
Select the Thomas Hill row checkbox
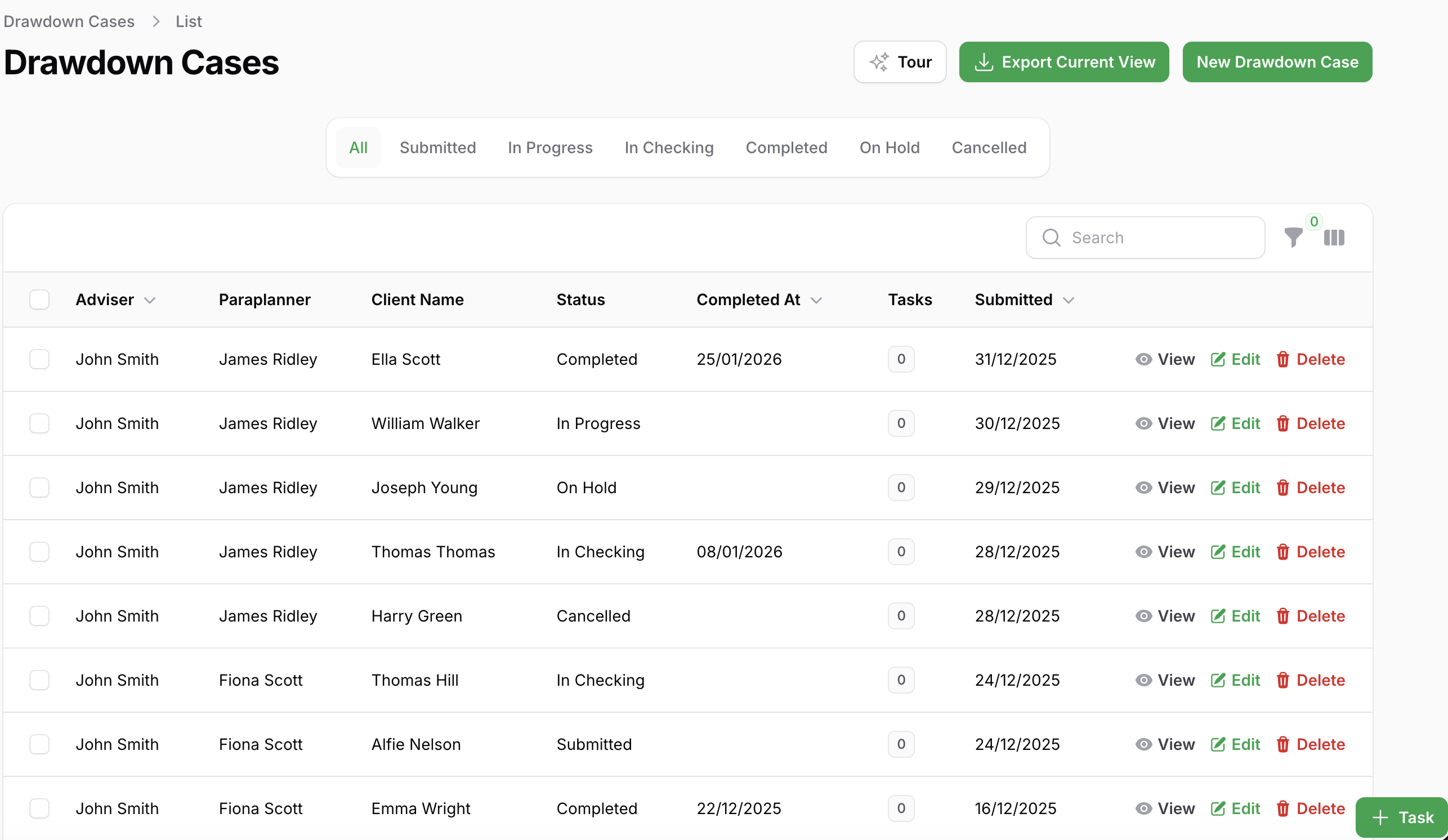pos(39,680)
